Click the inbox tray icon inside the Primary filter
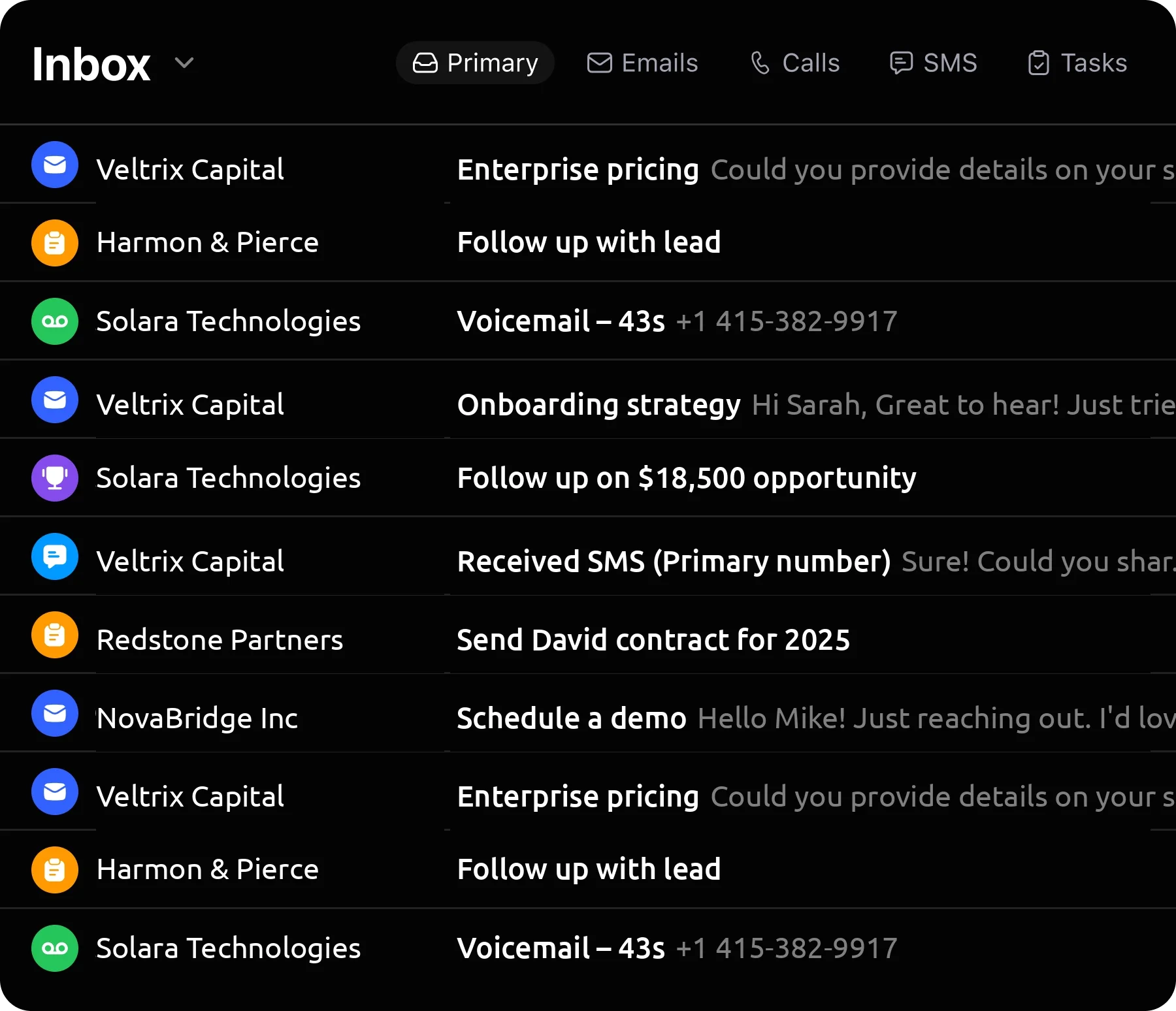1176x1011 pixels. (x=425, y=62)
